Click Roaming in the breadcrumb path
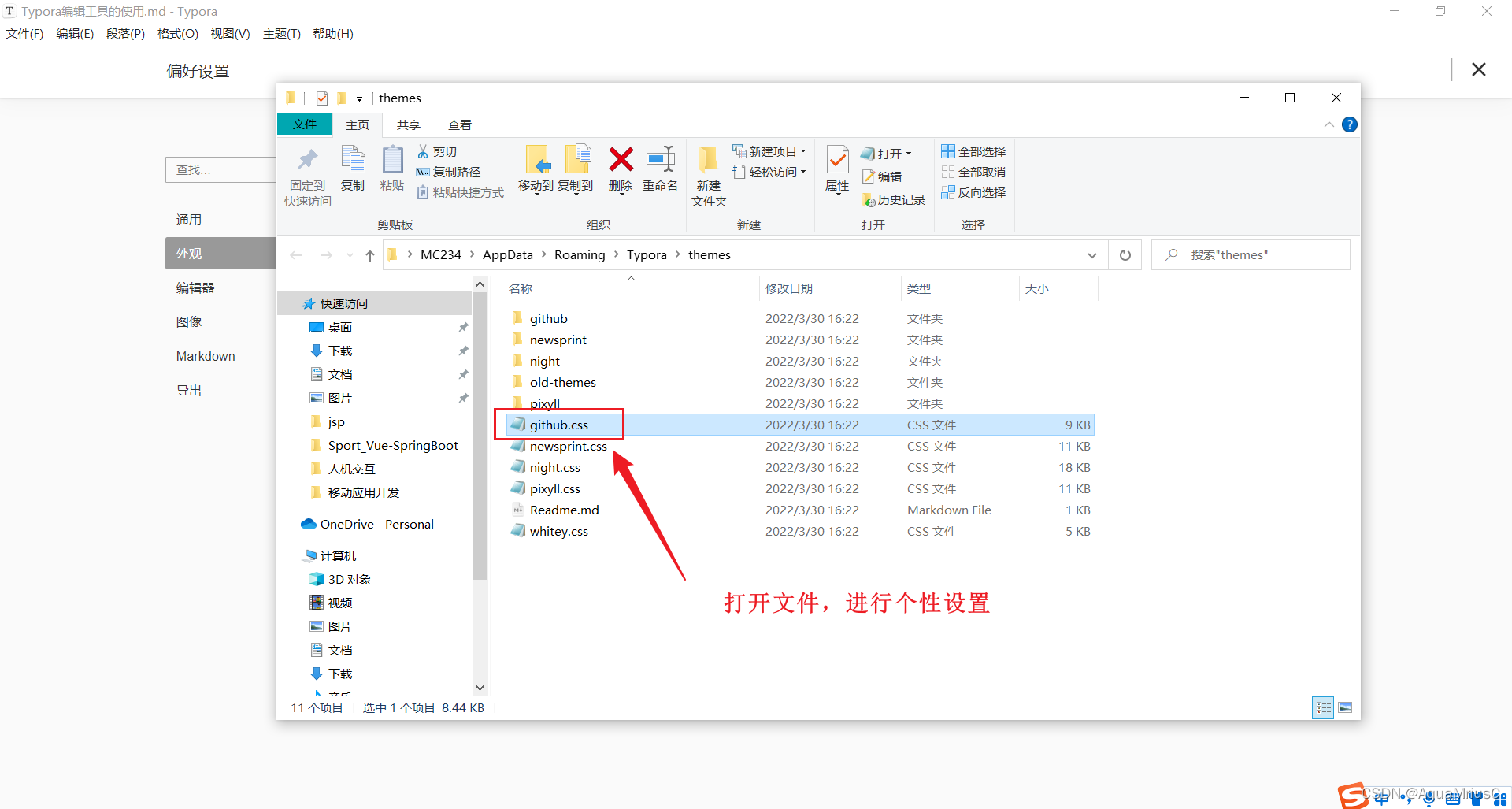The image size is (1512, 809). pyautogui.click(x=580, y=255)
